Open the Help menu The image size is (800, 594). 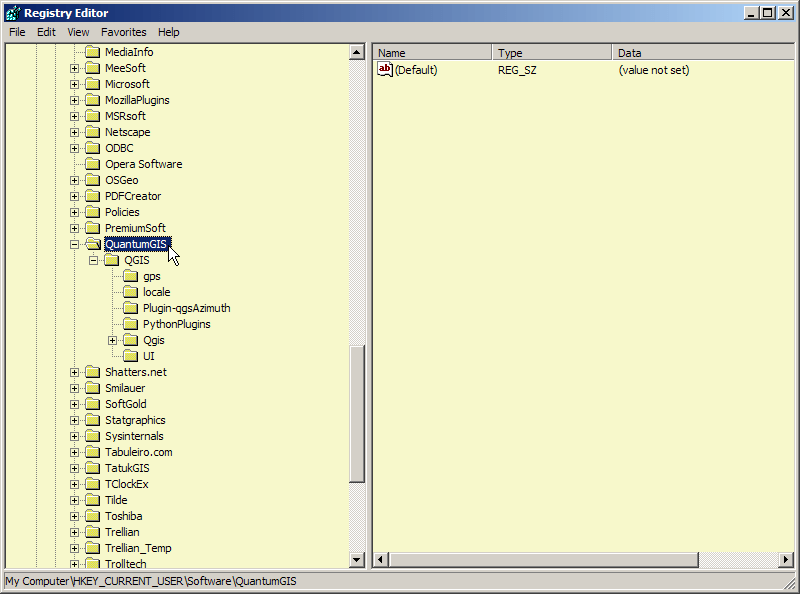click(x=168, y=32)
